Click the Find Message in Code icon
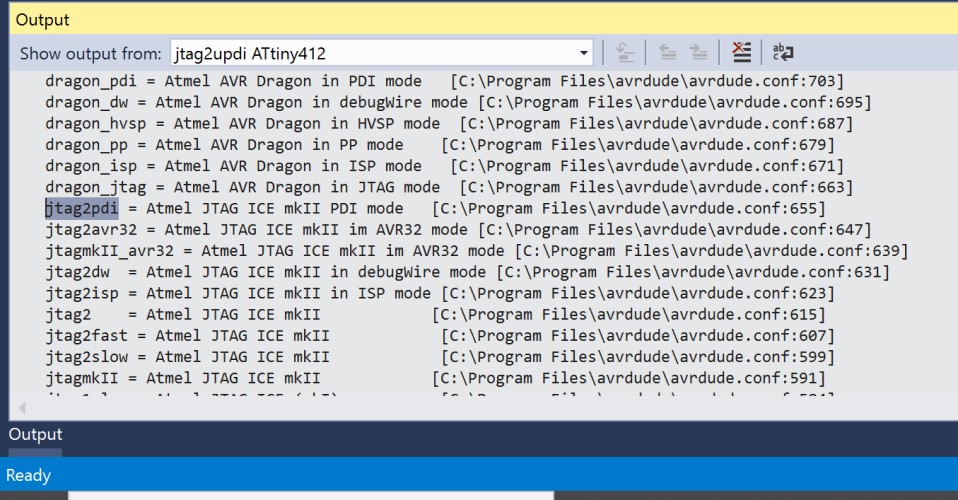 tap(624, 53)
